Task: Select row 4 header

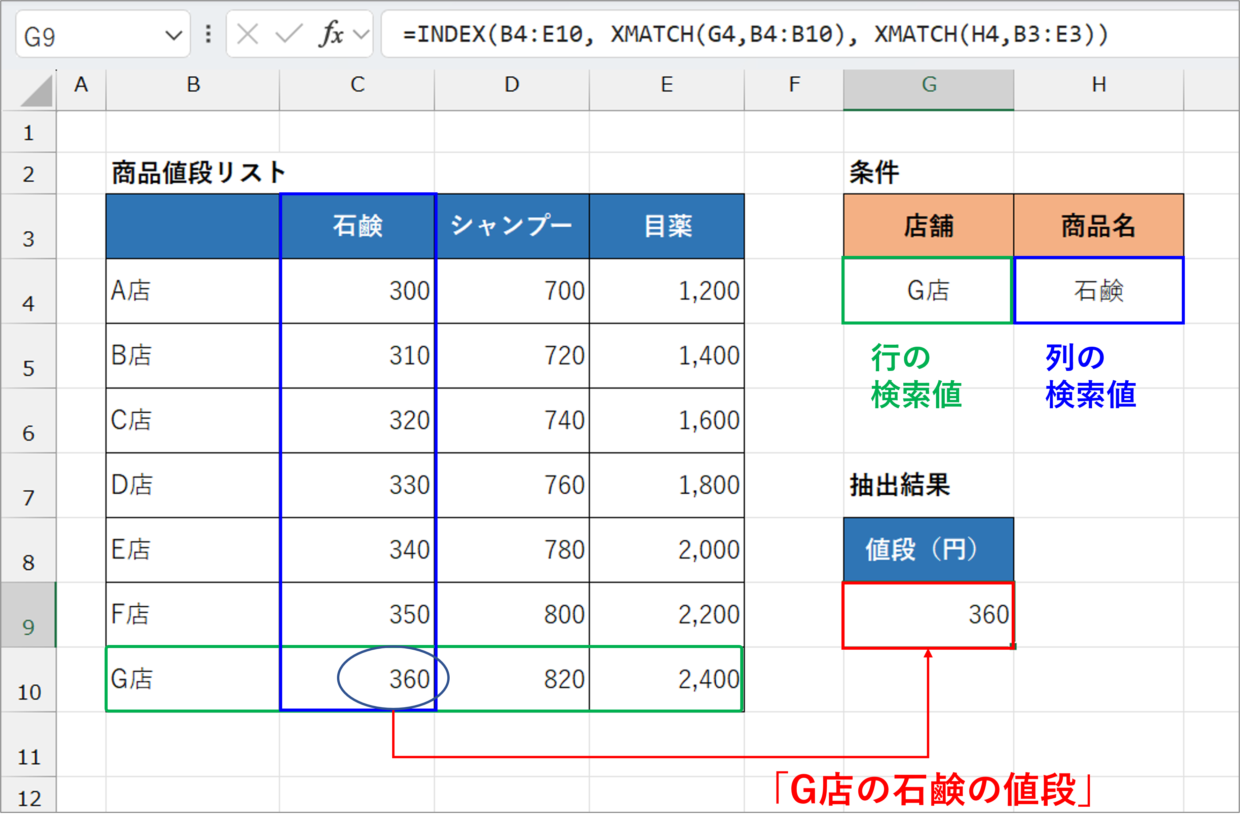Action: (29, 302)
